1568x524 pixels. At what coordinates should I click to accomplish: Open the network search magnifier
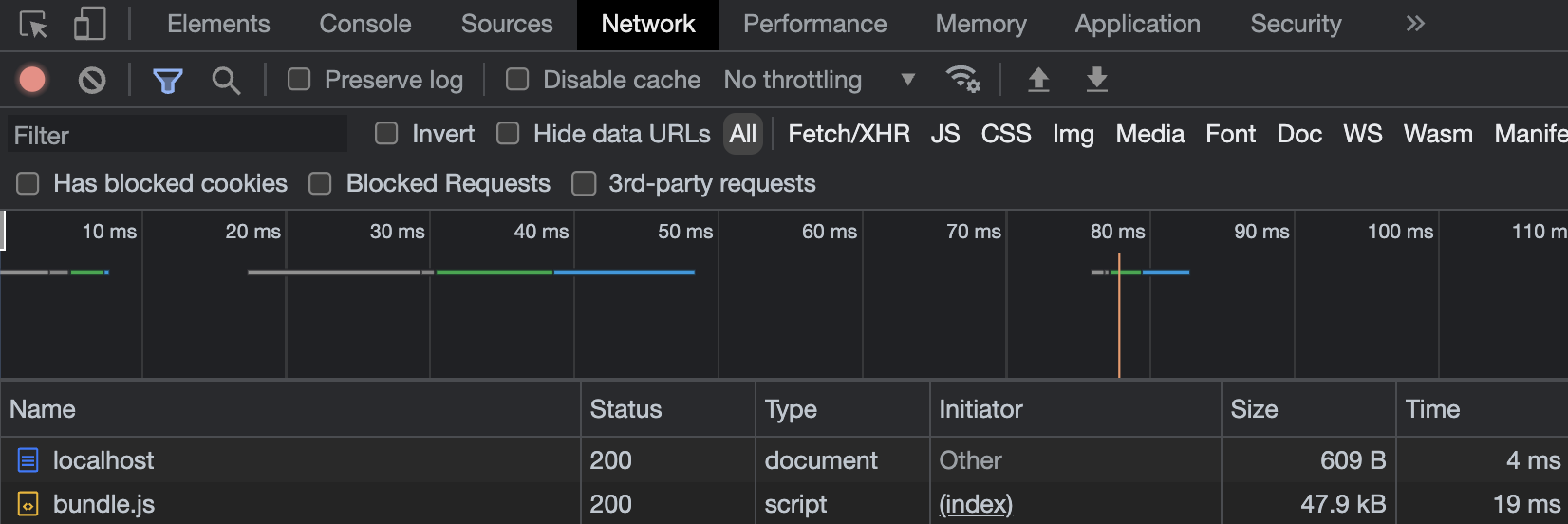coord(226,81)
